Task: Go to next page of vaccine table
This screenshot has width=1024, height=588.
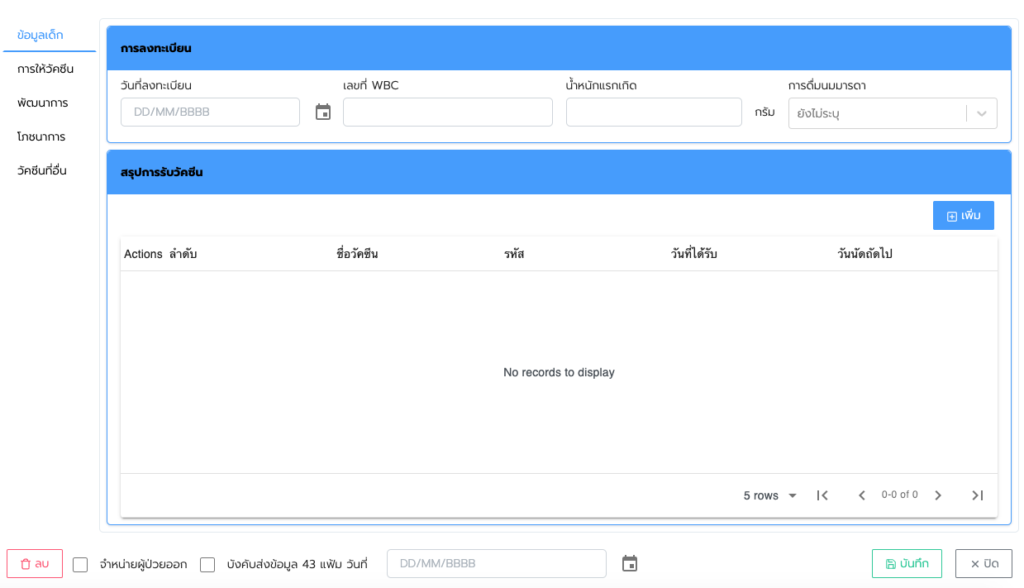Action: click(938, 495)
